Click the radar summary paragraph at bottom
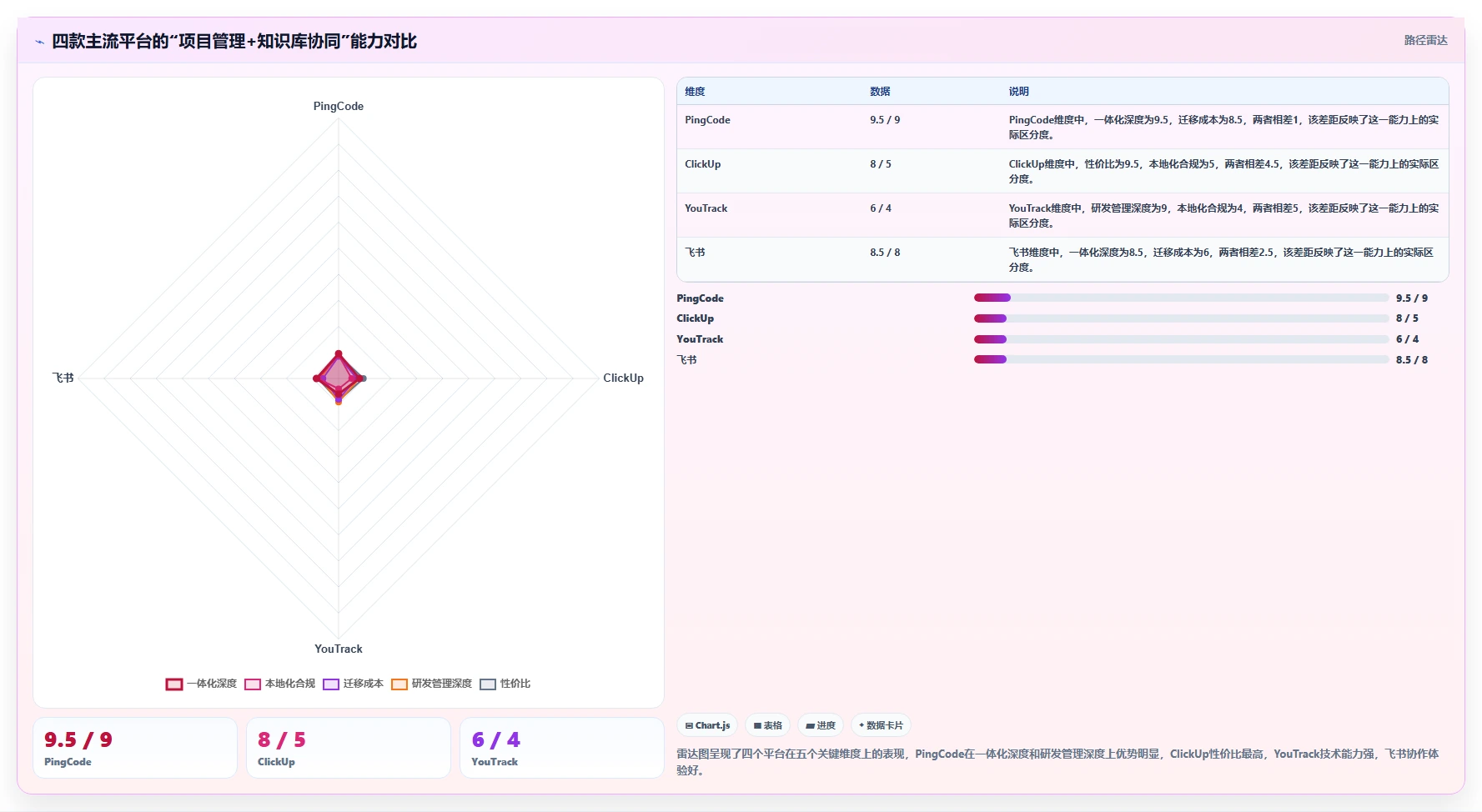1482x812 pixels. (1057, 762)
